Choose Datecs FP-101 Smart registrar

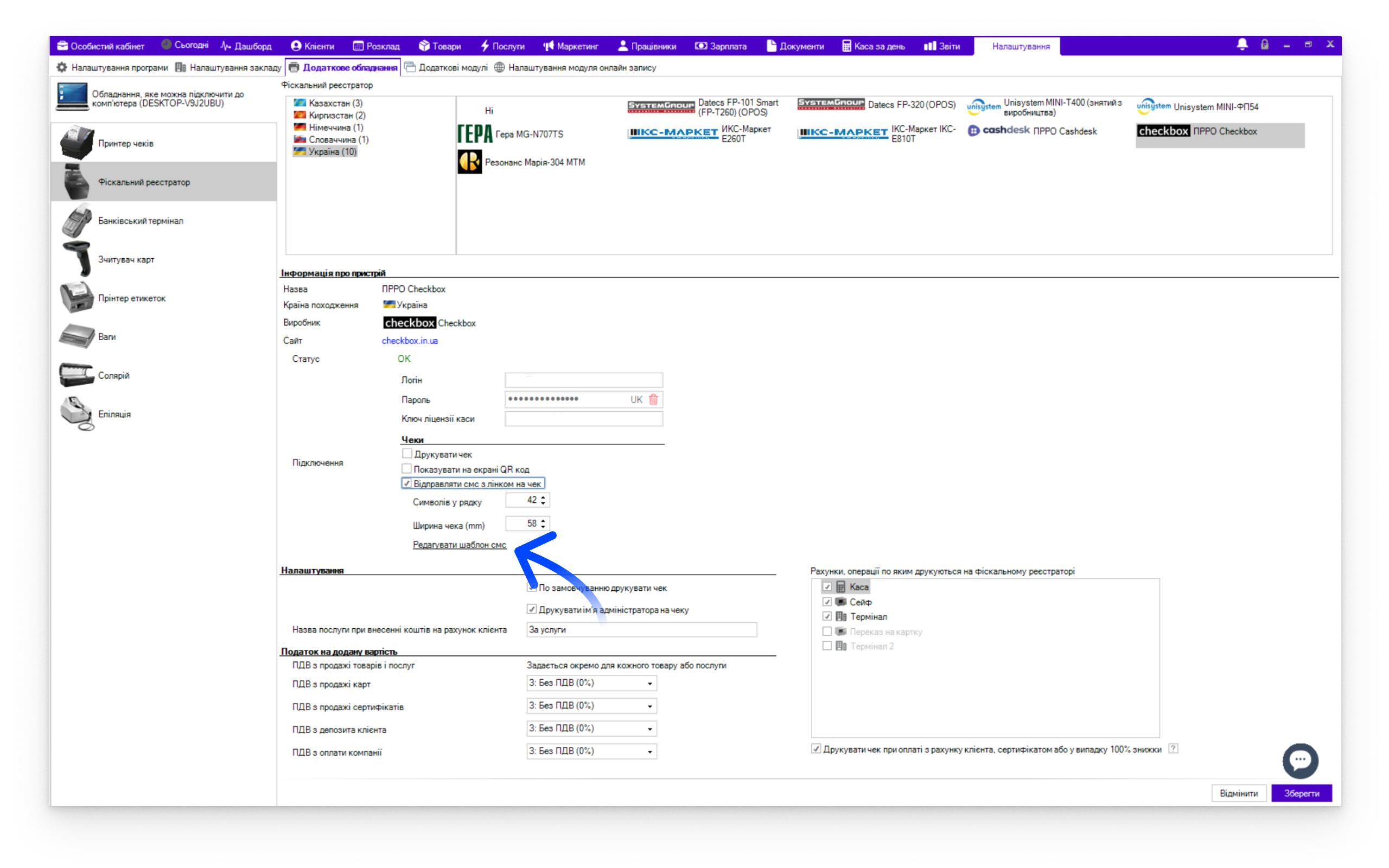703,107
